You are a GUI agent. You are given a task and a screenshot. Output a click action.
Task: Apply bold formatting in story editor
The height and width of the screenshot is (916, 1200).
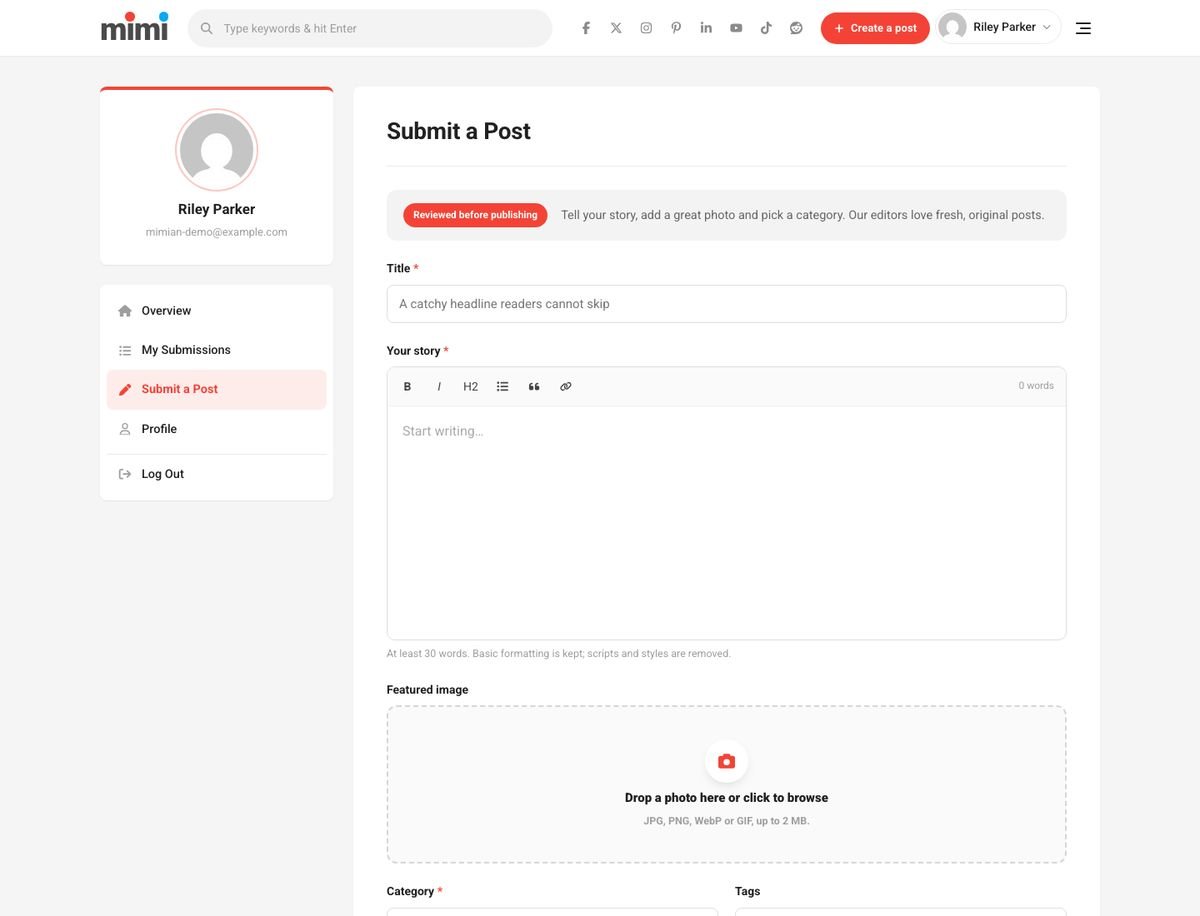(407, 386)
